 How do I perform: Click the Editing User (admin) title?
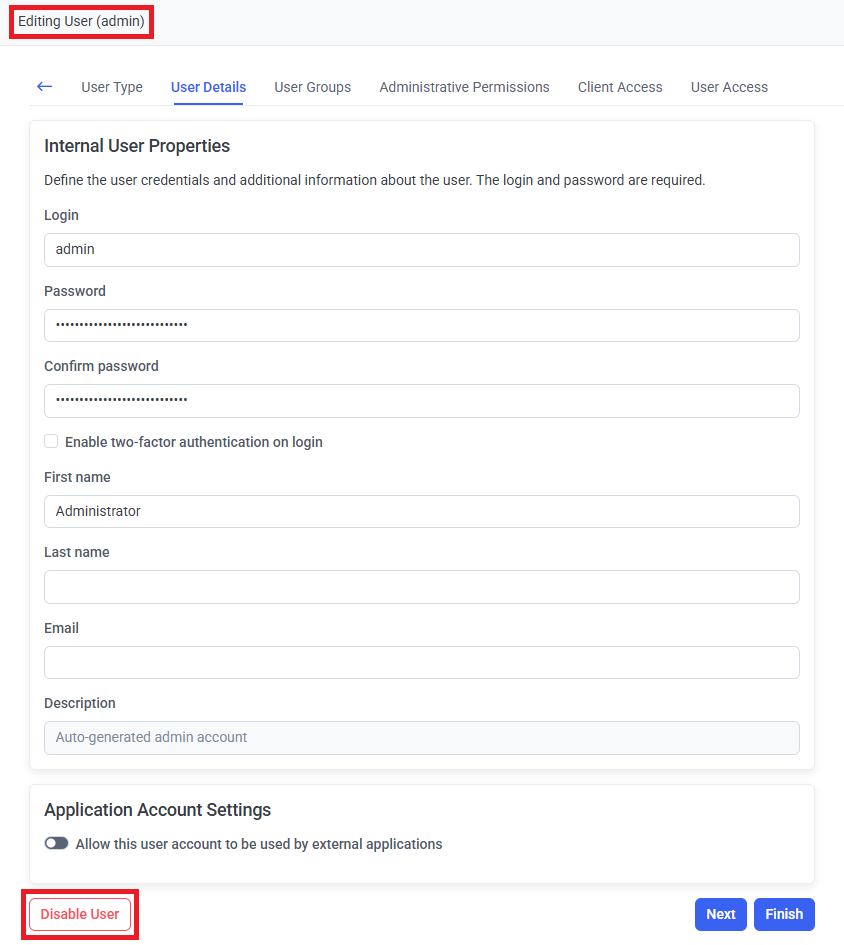click(81, 21)
